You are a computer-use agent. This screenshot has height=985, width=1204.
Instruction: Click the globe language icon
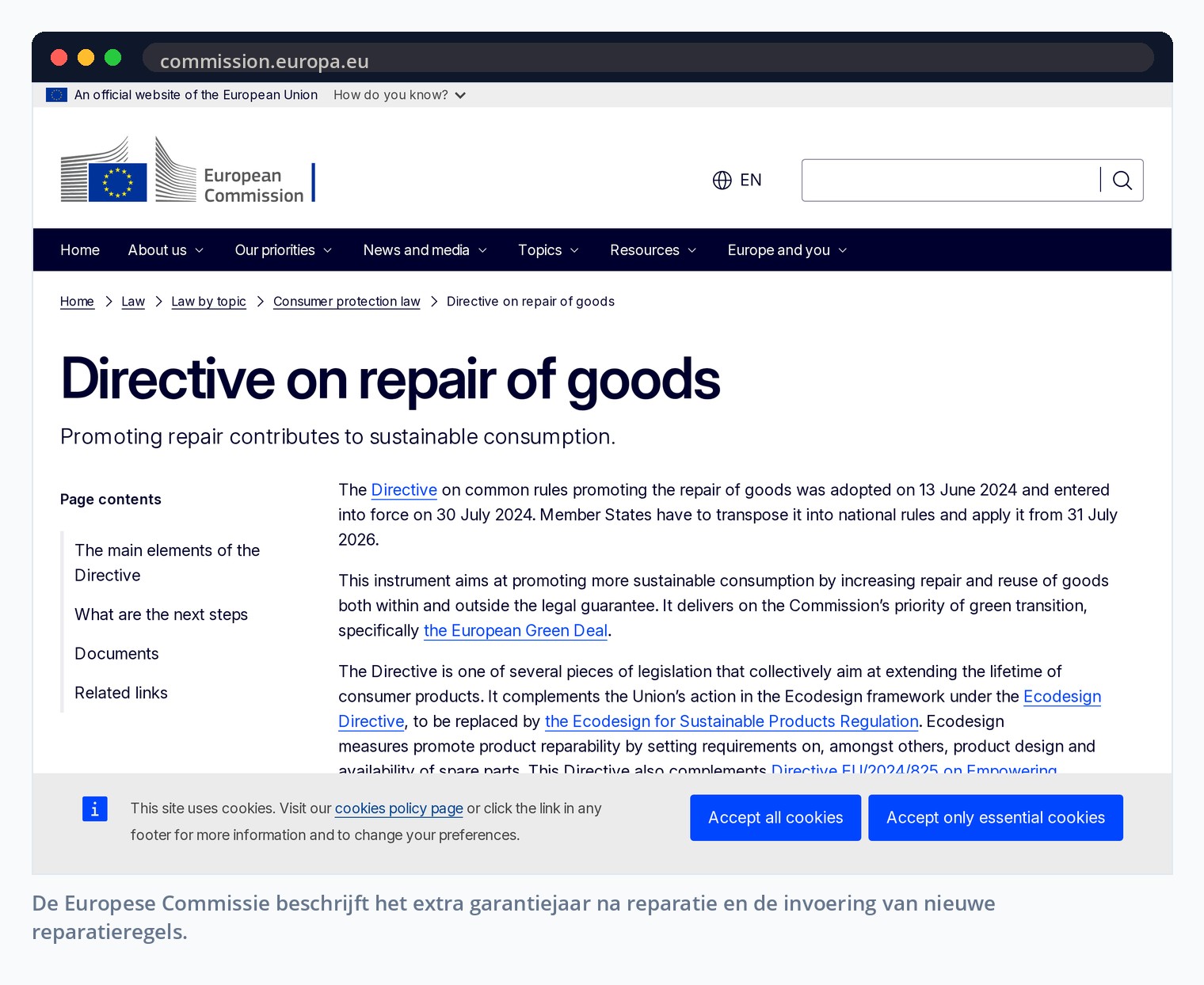click(x=722, y=181)
